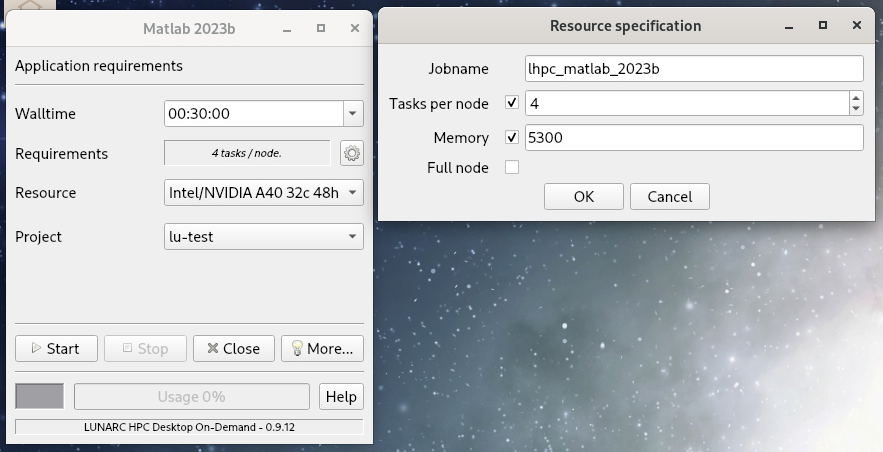Image resolution: width=883 pixels, height=452 pixels.
Task: Increase Tasks per node with up arrow
Action: pyautogui.click(x=856, y=98)
